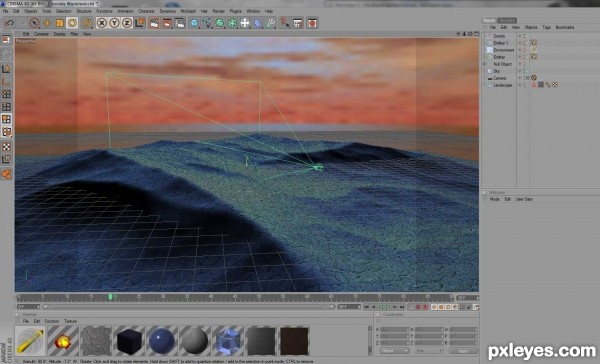
Task: Click the green playhead on timeline
Action: pyautogui.click(x=110, y=297)
